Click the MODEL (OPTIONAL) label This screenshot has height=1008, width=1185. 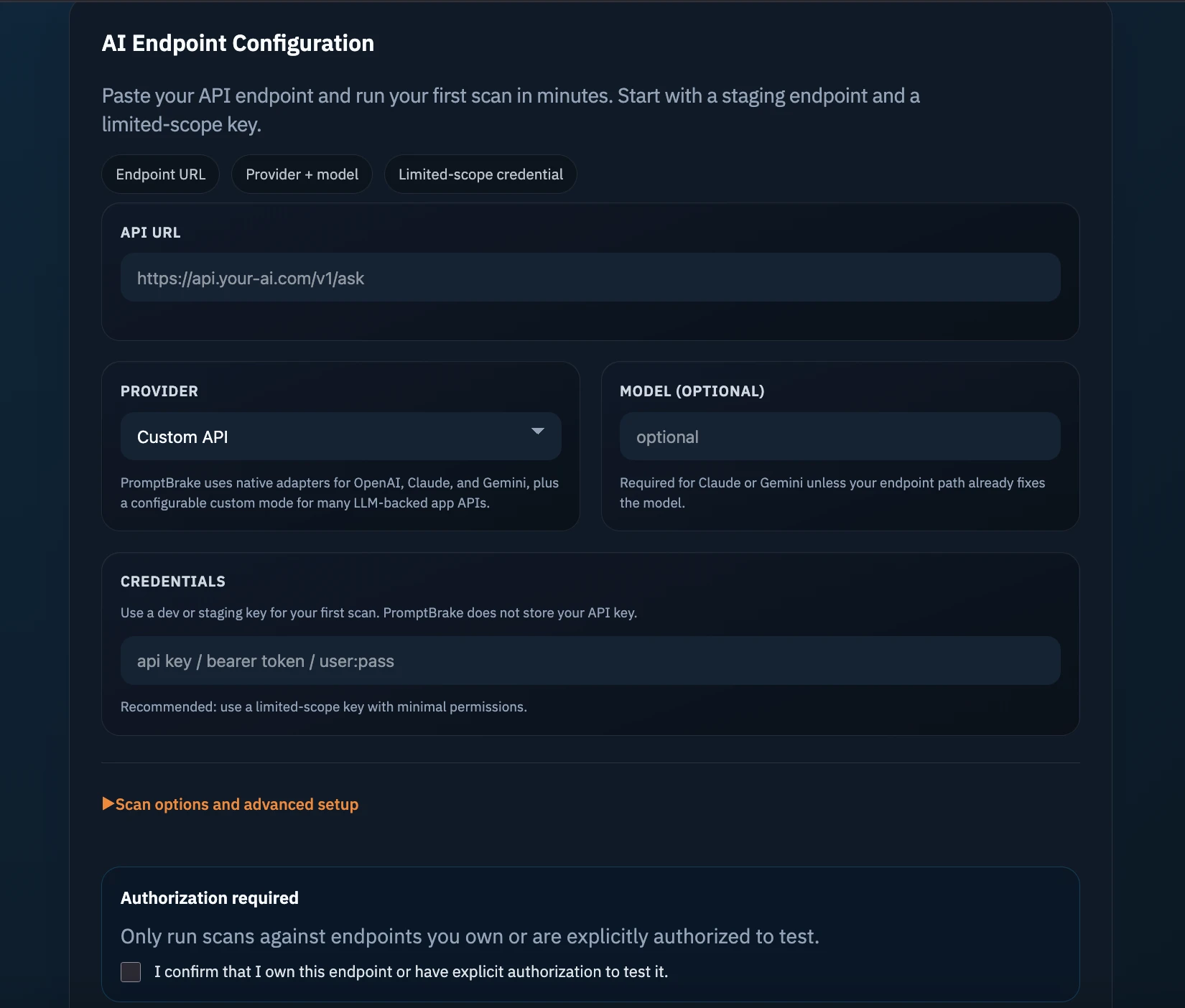(692, 391)
